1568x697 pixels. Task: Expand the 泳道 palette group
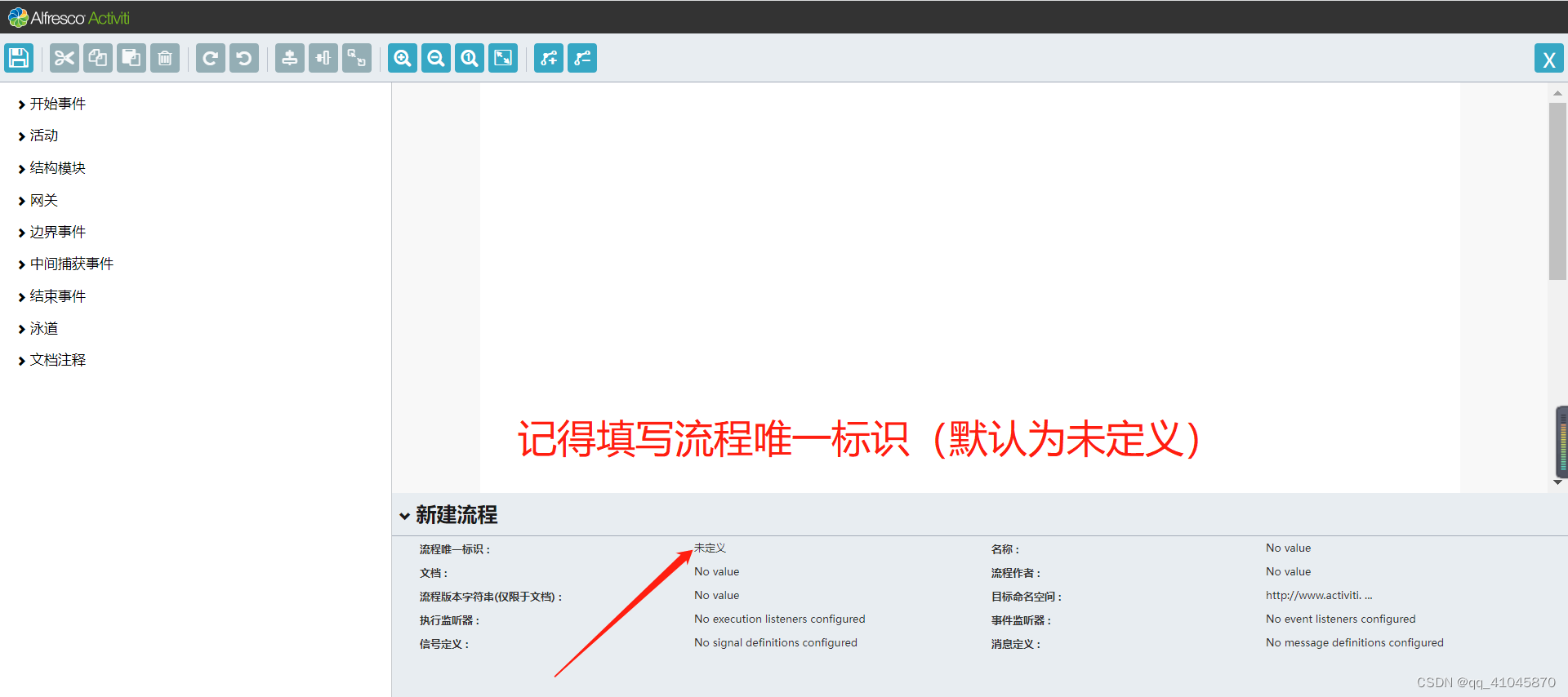click(x=38, y=328)
